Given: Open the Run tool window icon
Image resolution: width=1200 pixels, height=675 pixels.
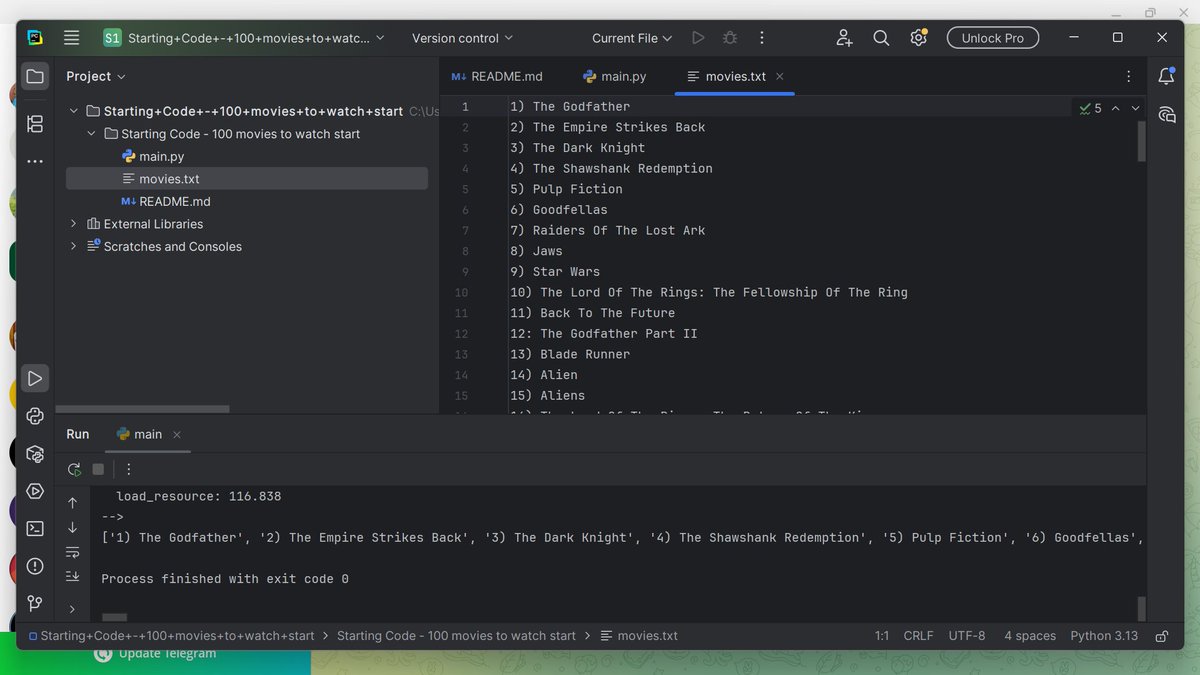Looking at the screenshot, I should (35, 378).
